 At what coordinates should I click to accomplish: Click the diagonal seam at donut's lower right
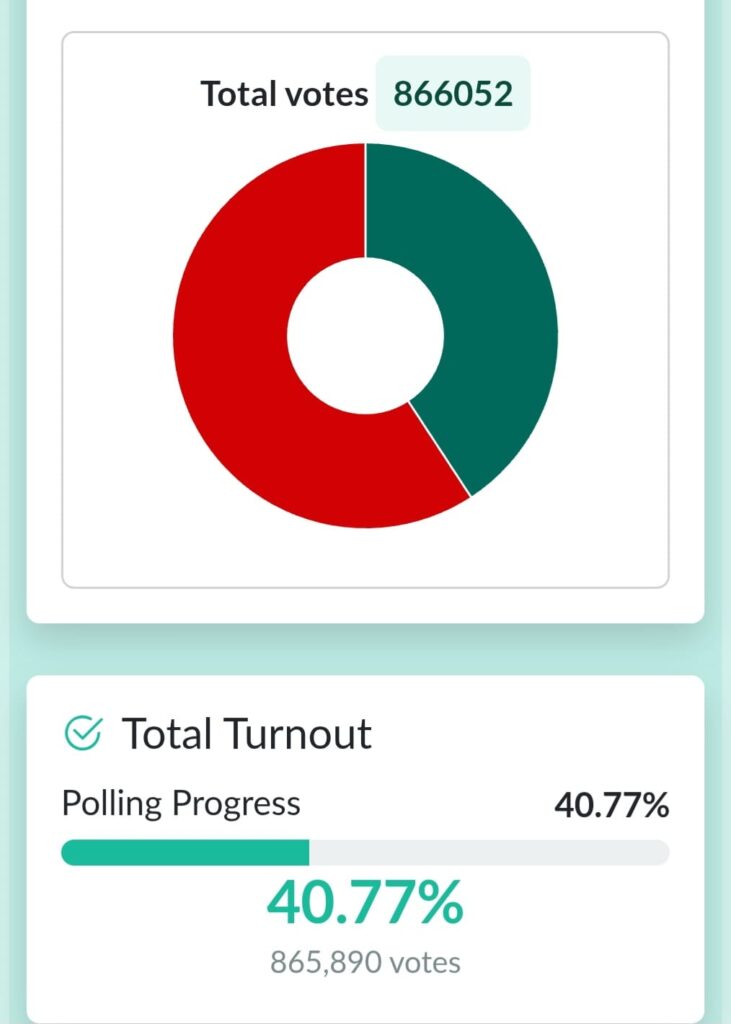coord(440,450)
